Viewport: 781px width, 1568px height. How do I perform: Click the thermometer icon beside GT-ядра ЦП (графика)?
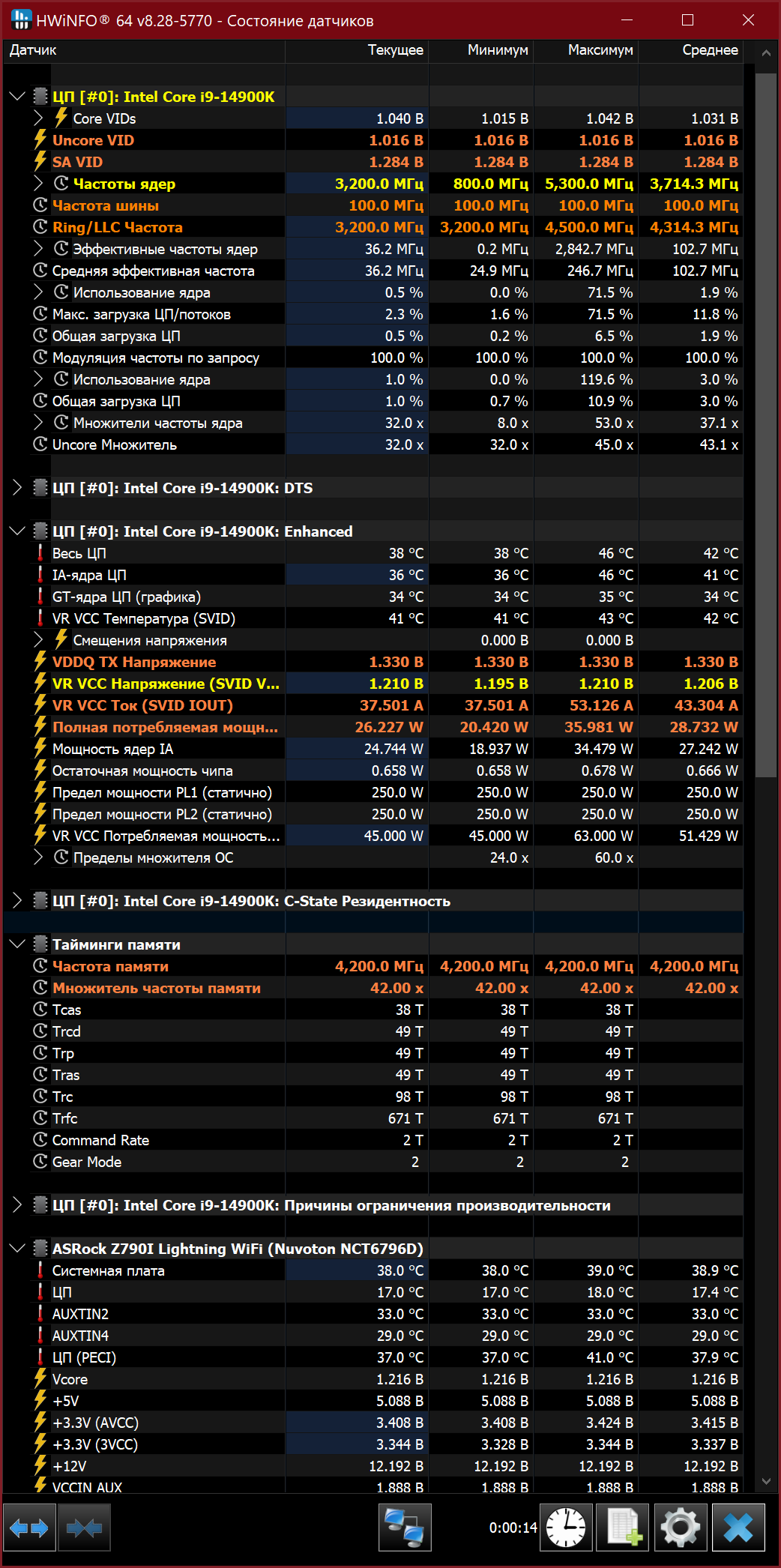40,597
